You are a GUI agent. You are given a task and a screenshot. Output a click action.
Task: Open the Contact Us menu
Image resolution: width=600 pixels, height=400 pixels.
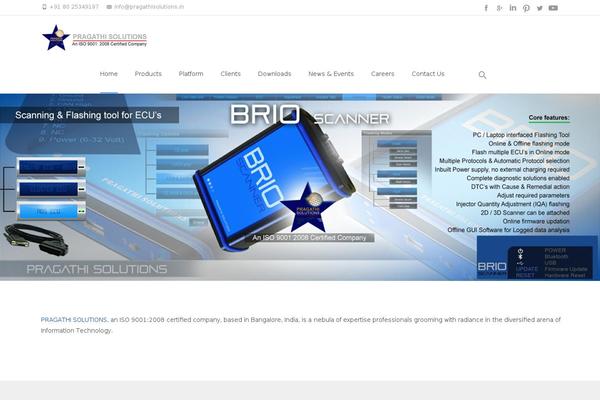(x=428, y=74)
